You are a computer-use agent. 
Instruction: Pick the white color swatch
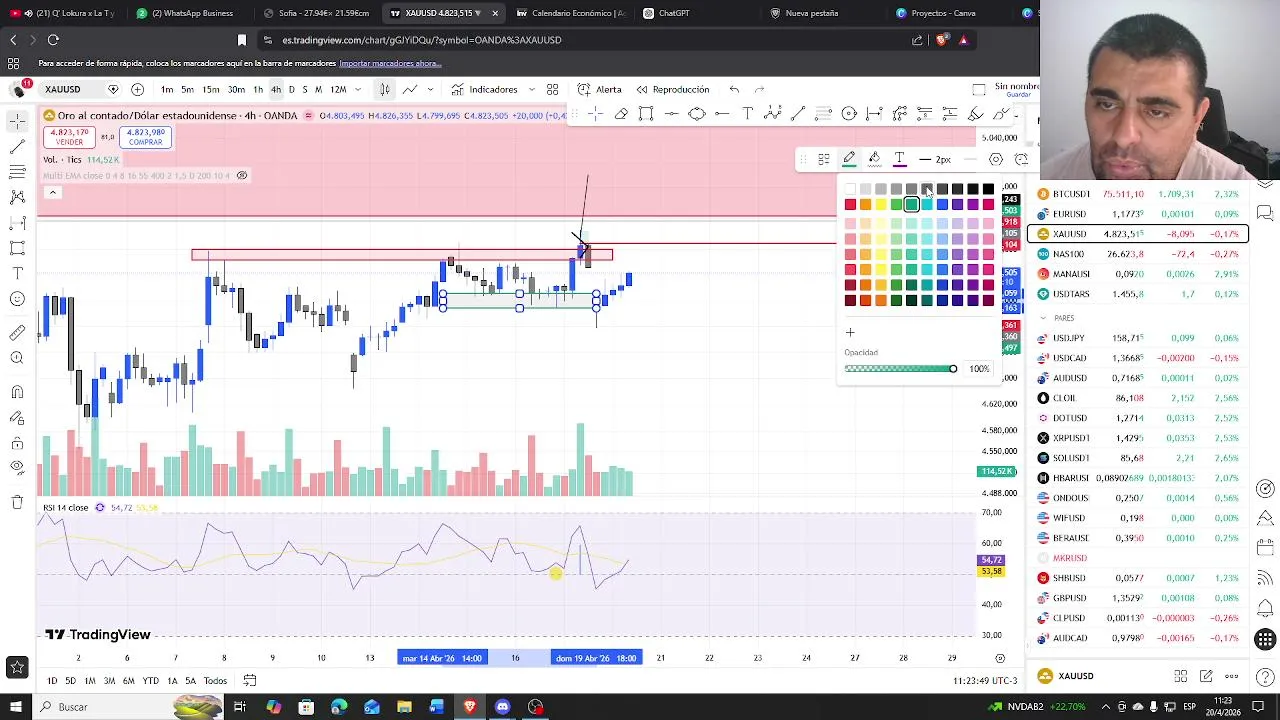[850, 189]
